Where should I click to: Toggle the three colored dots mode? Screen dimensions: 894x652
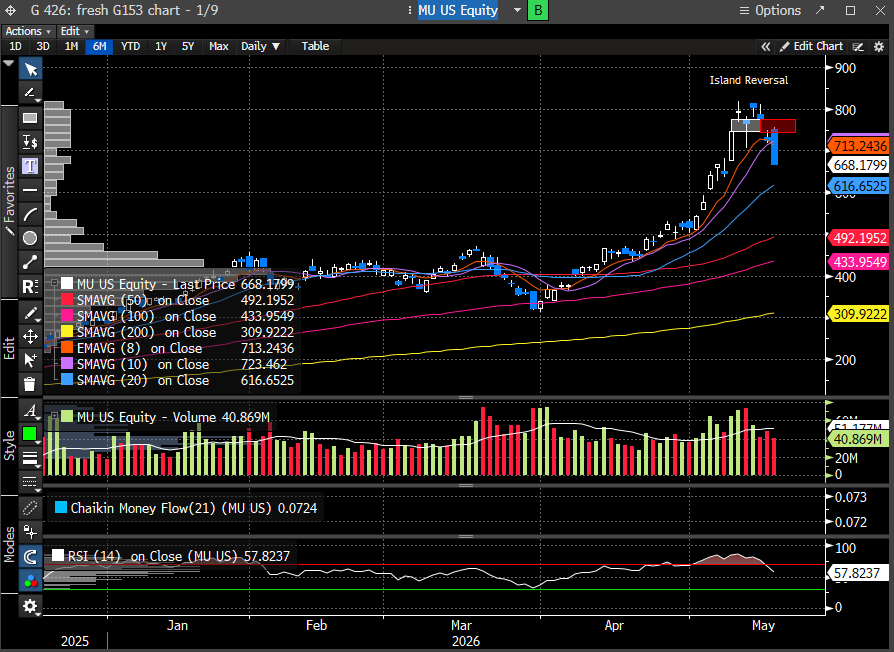click(30, 581)
